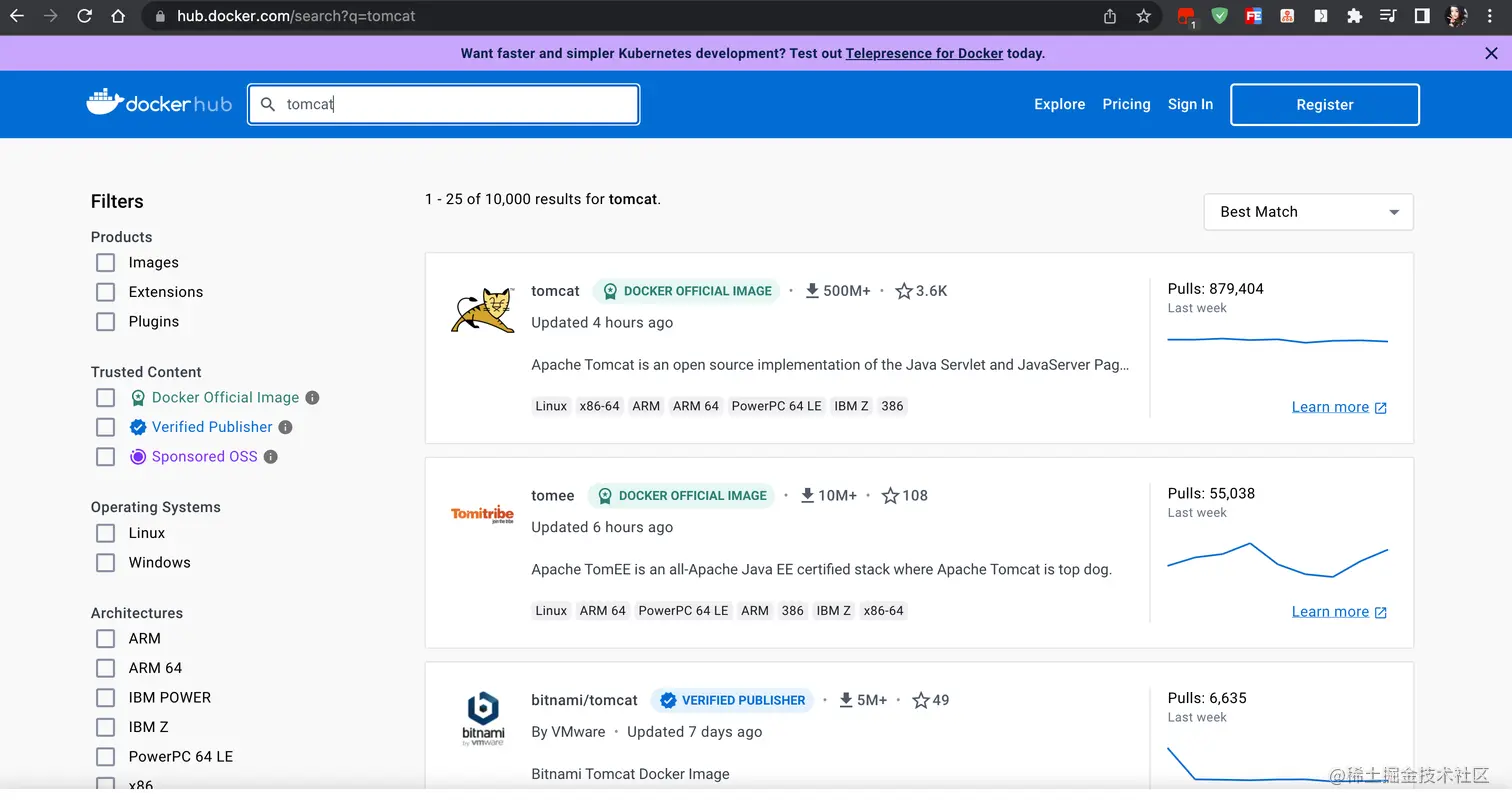The width and height of the screenshot is (1512, 808).
Task: Open the browser side panel icon
Action: (x=1422, y=16)
